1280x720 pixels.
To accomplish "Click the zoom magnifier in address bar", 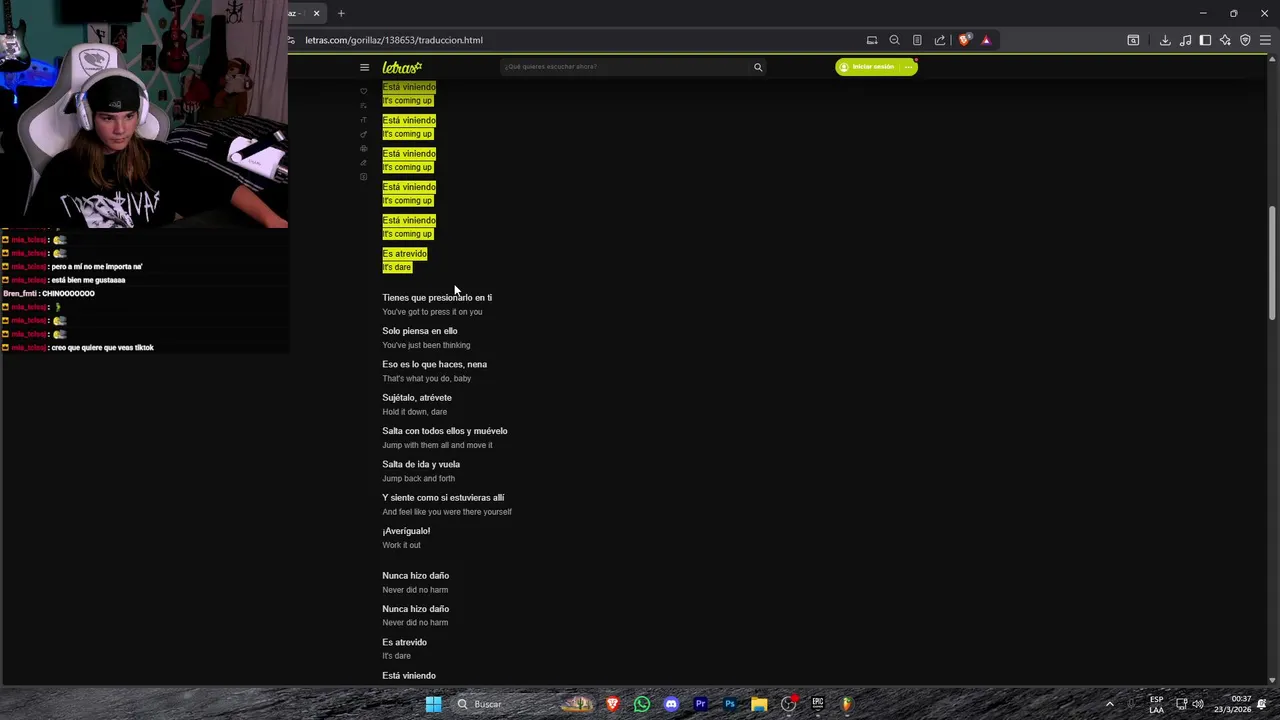I will [x=894, y=40].
